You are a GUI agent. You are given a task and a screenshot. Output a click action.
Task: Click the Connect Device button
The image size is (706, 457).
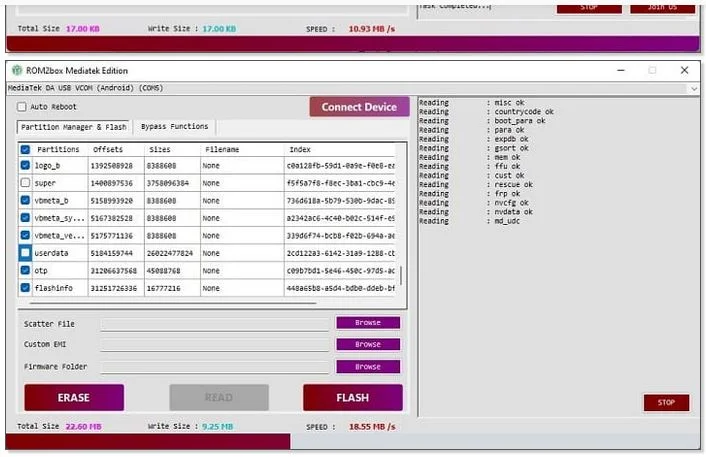pyautogui.click(x=359, y=107)
